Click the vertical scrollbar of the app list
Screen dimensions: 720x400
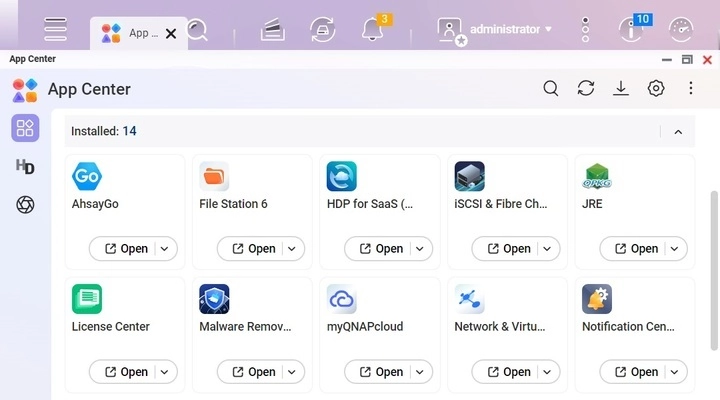[x=714, y=271]
